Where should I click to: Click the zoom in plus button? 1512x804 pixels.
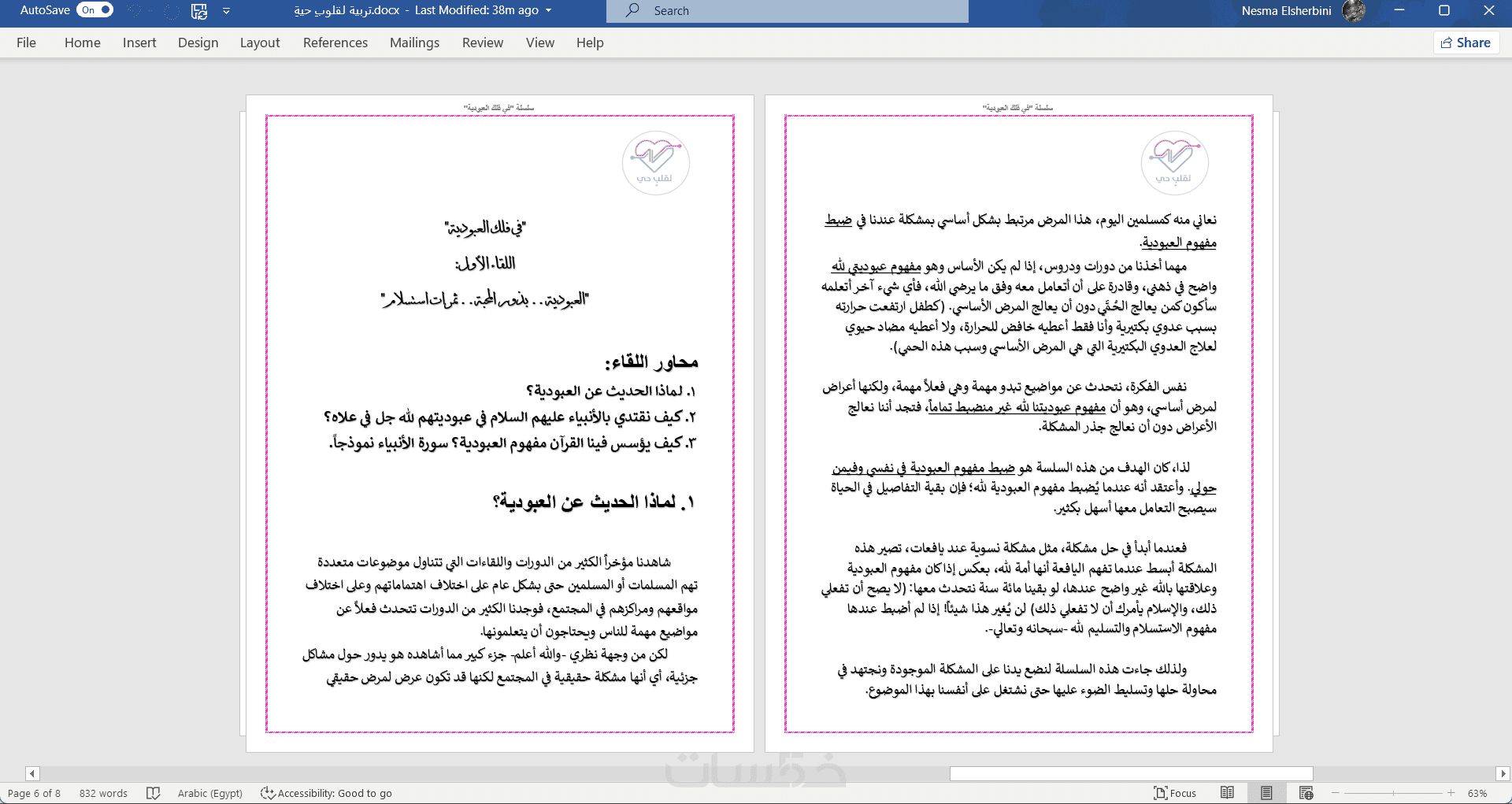(1451, 793)
